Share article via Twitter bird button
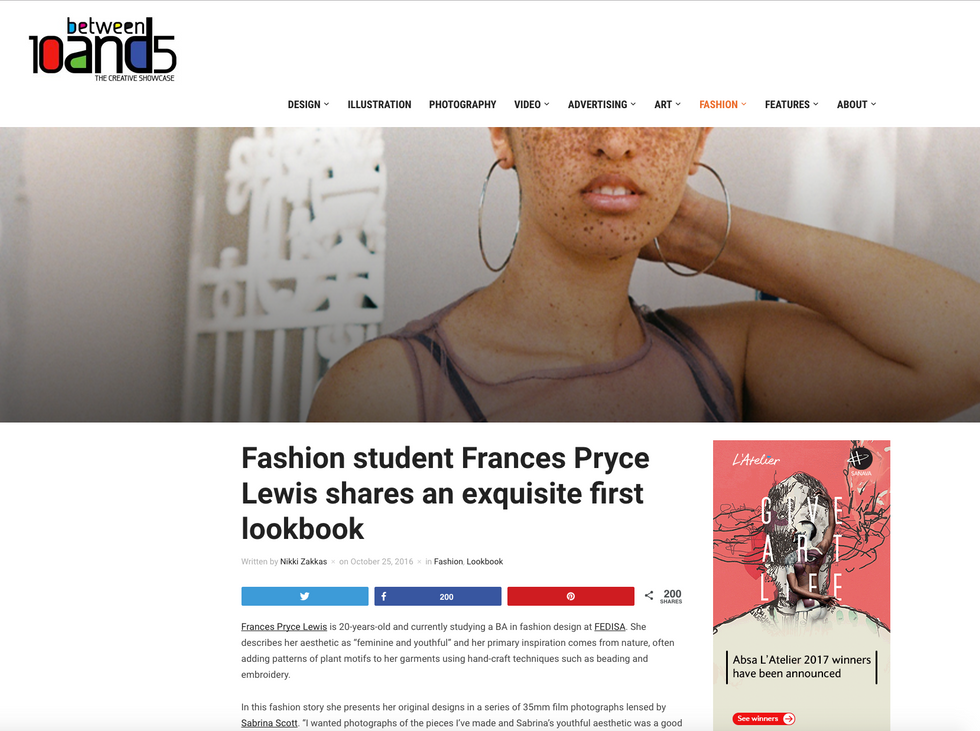 (304, 596)
